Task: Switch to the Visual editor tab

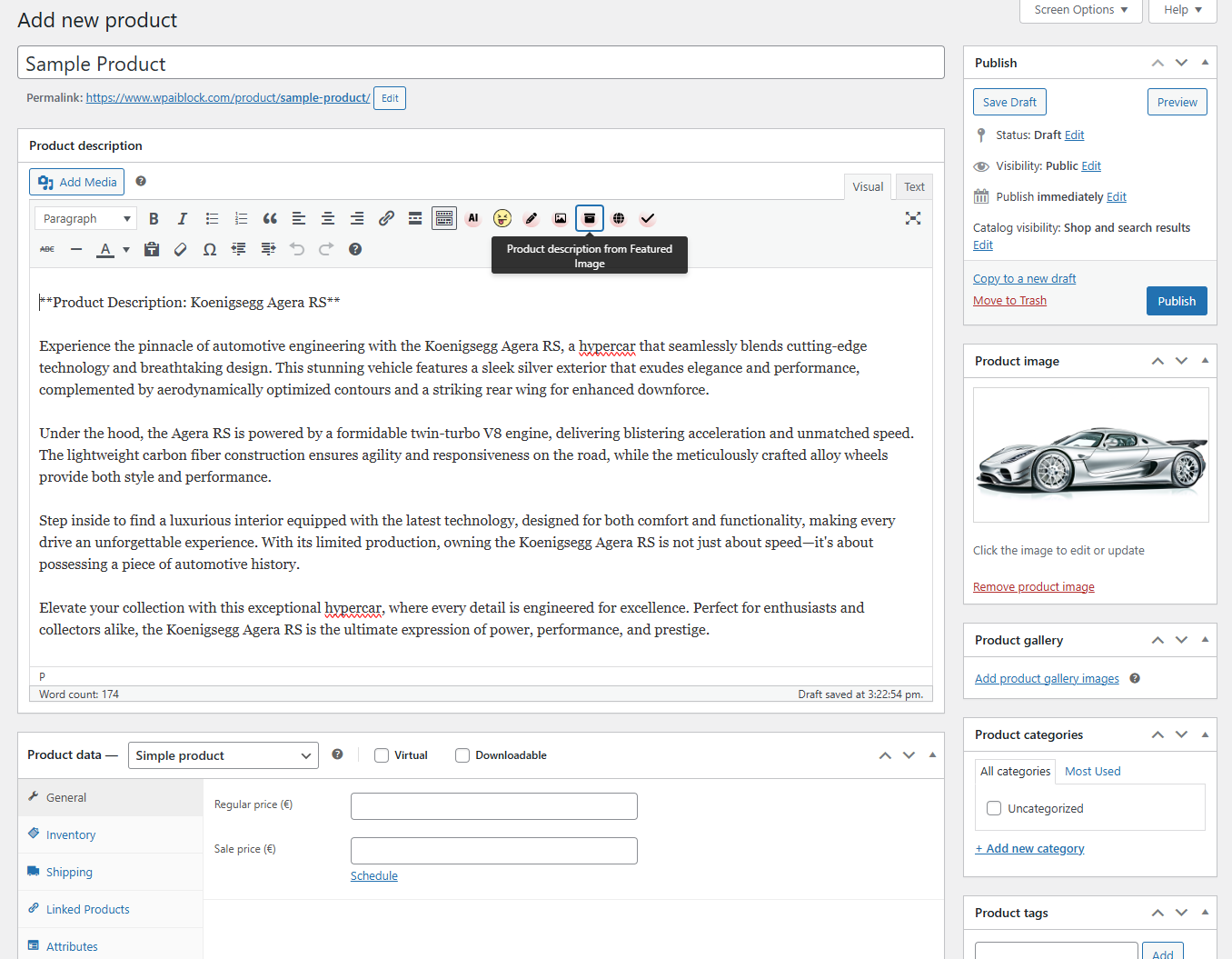Action: click(x=868, y=186)
